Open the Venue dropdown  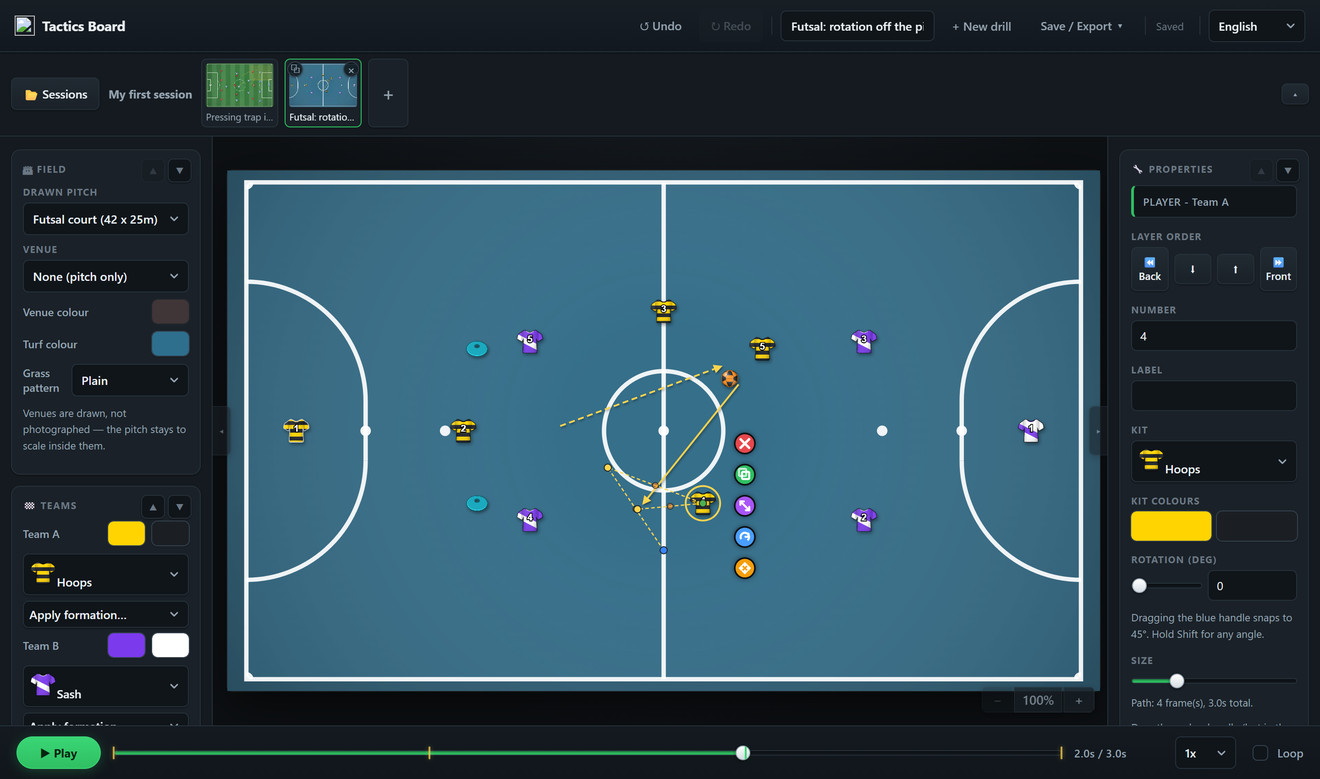pyautogui.click(x=105, y=276)
